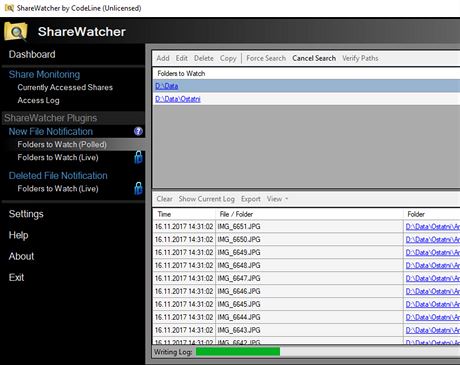Select Folders to Watch (Polled)

62,144
